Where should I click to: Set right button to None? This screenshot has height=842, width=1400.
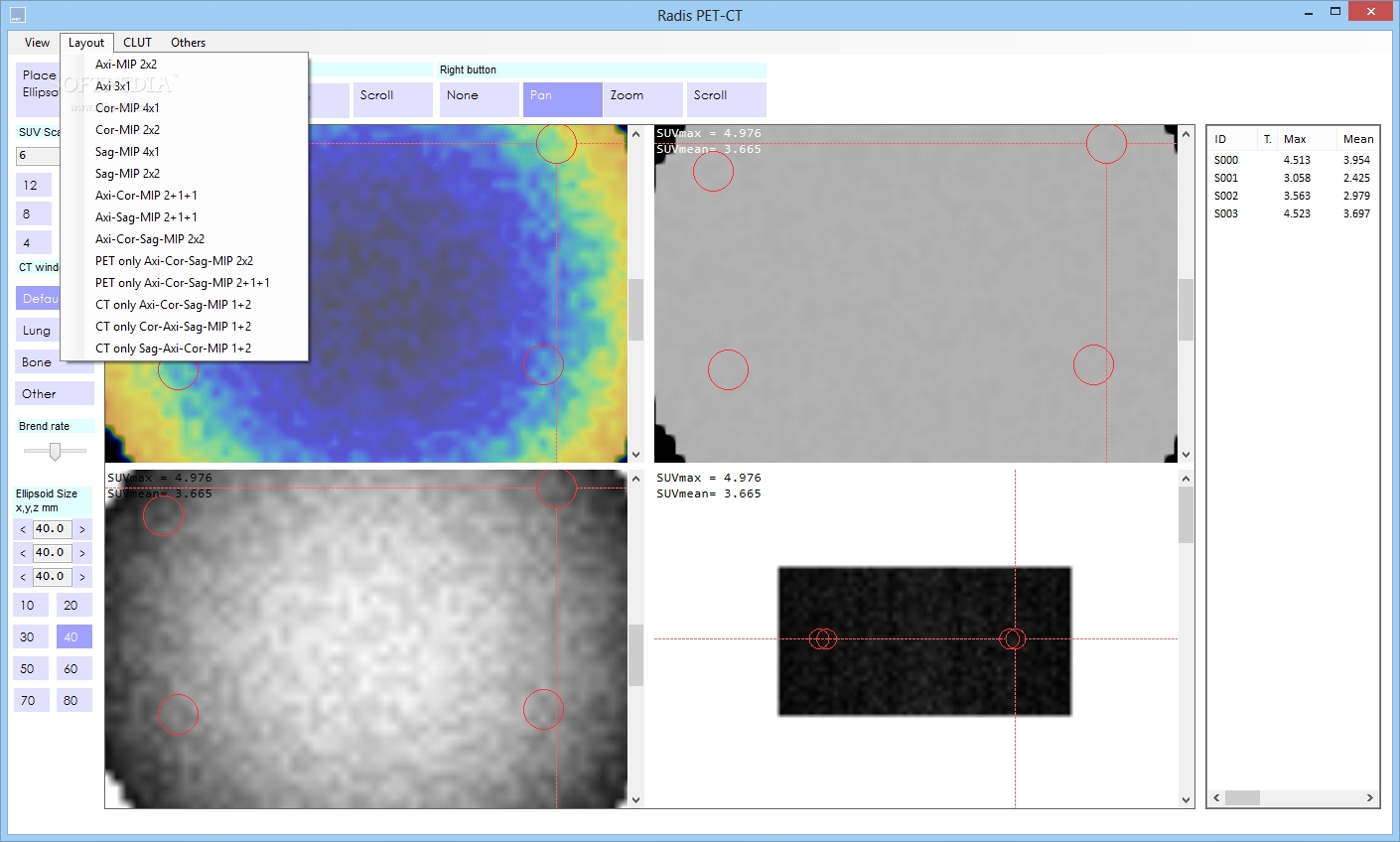[480, 99]
